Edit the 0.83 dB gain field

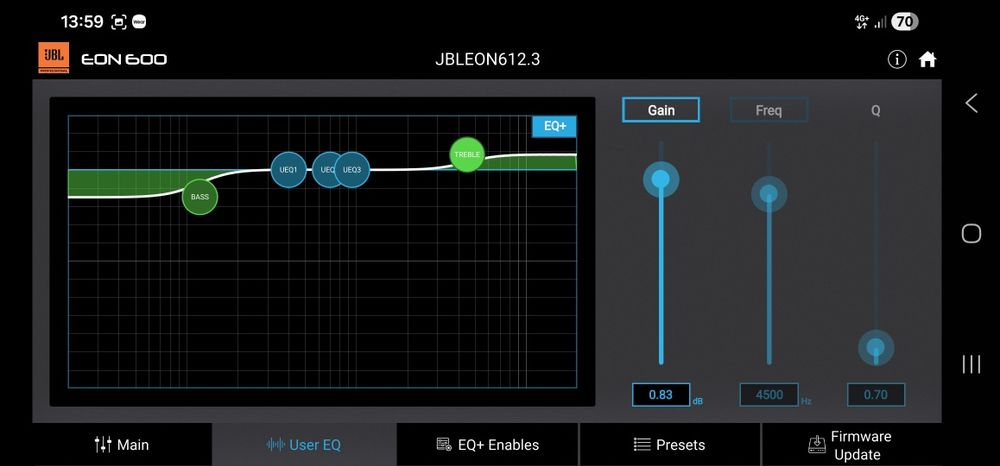661,395
